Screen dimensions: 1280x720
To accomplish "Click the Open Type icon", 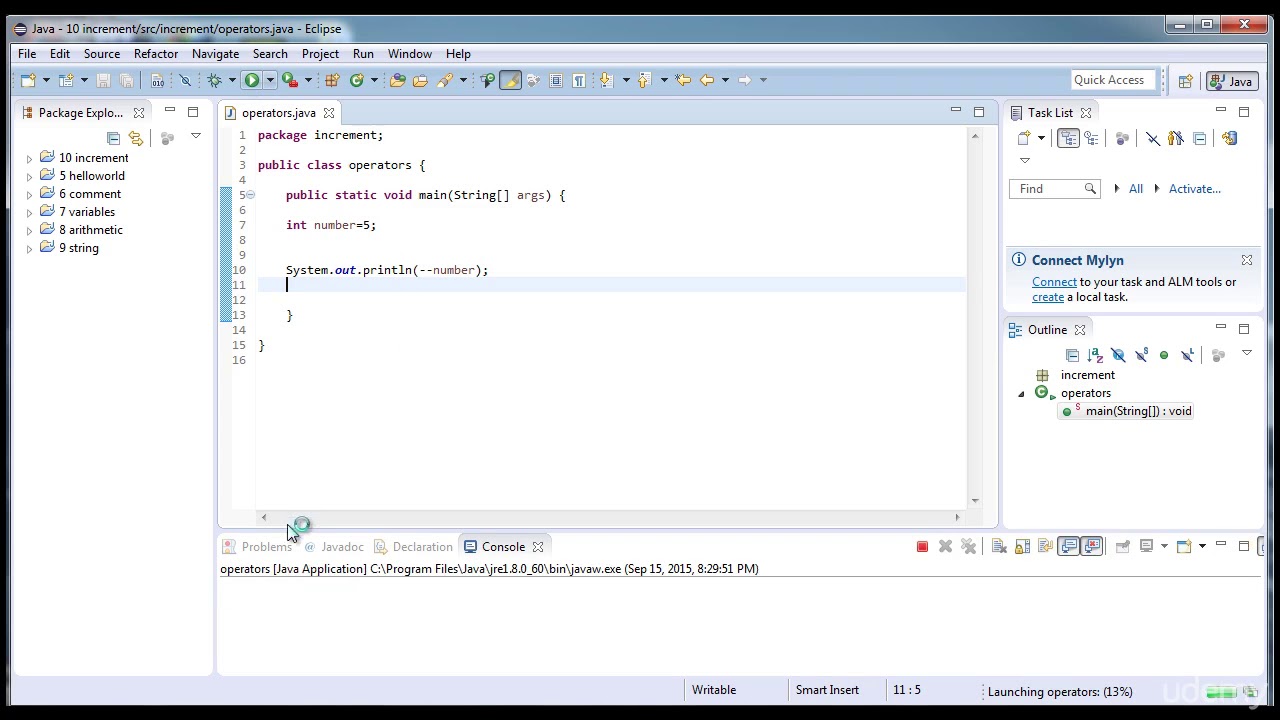I will [x=398, y=80].
